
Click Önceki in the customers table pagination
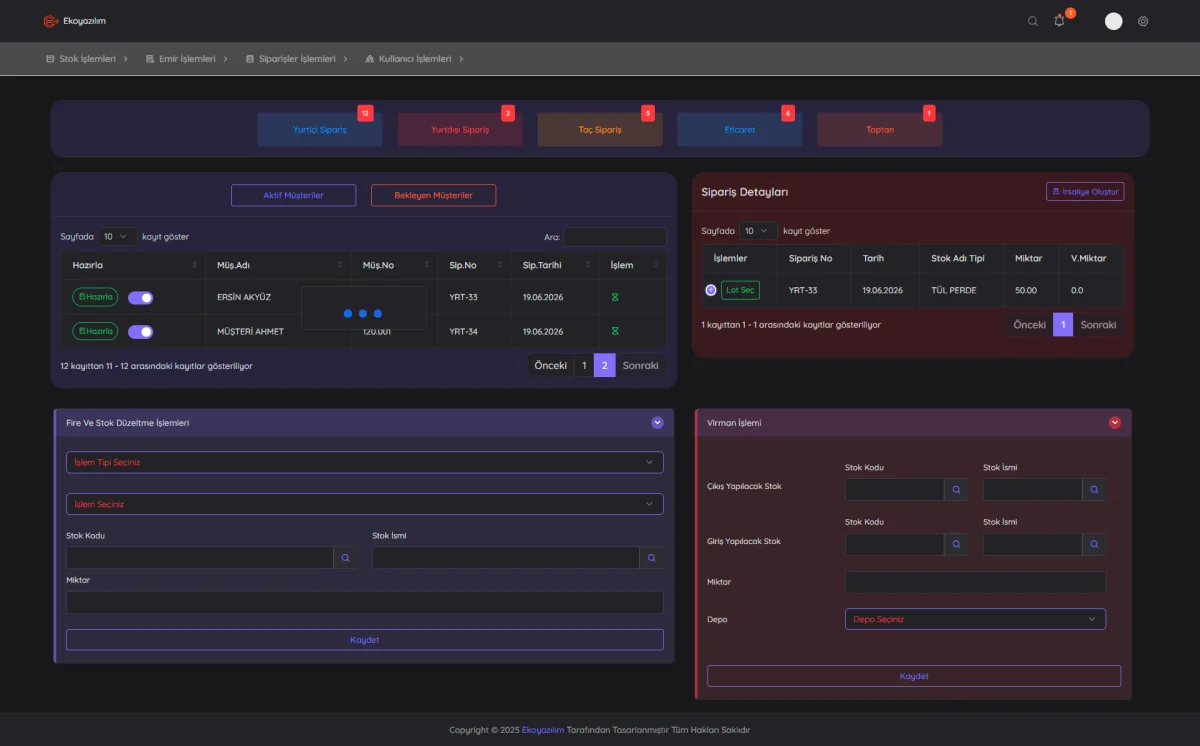coord(551,366)
